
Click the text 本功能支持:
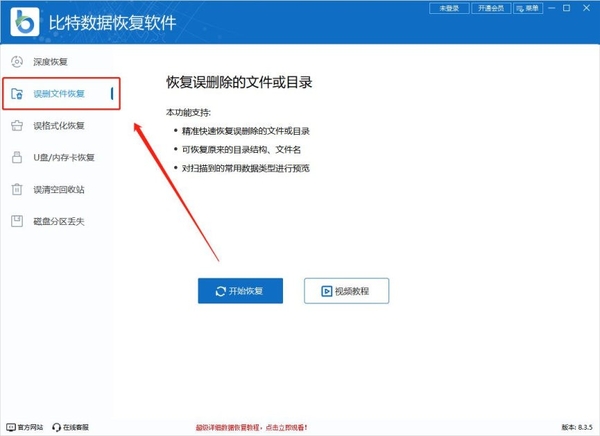coord(188,113)
